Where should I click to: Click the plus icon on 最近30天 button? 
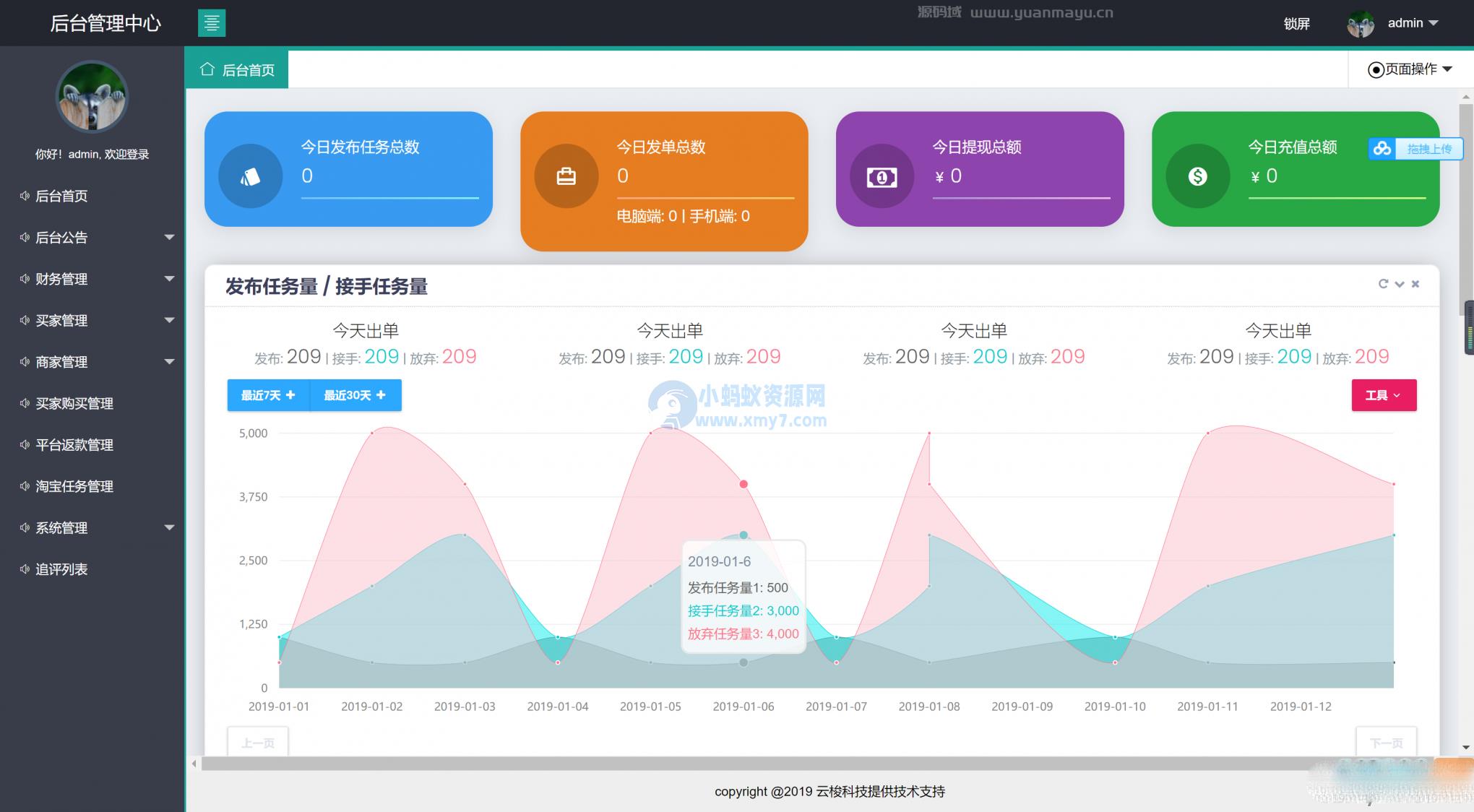pos(381,395)
